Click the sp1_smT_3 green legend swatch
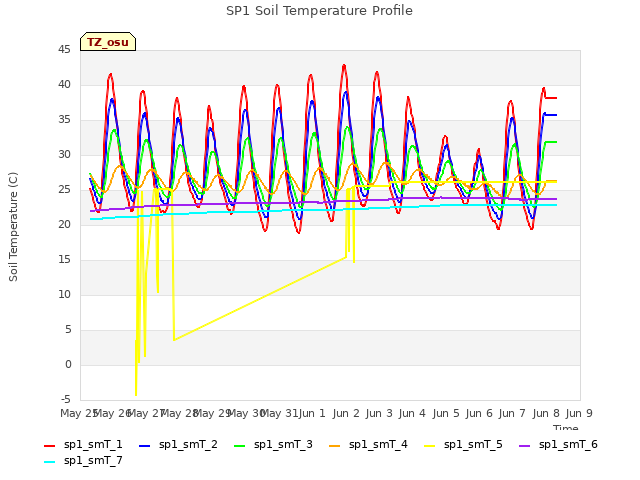This screenshot has width=640, height=480. pyautogui.click(x=240, y=446)
